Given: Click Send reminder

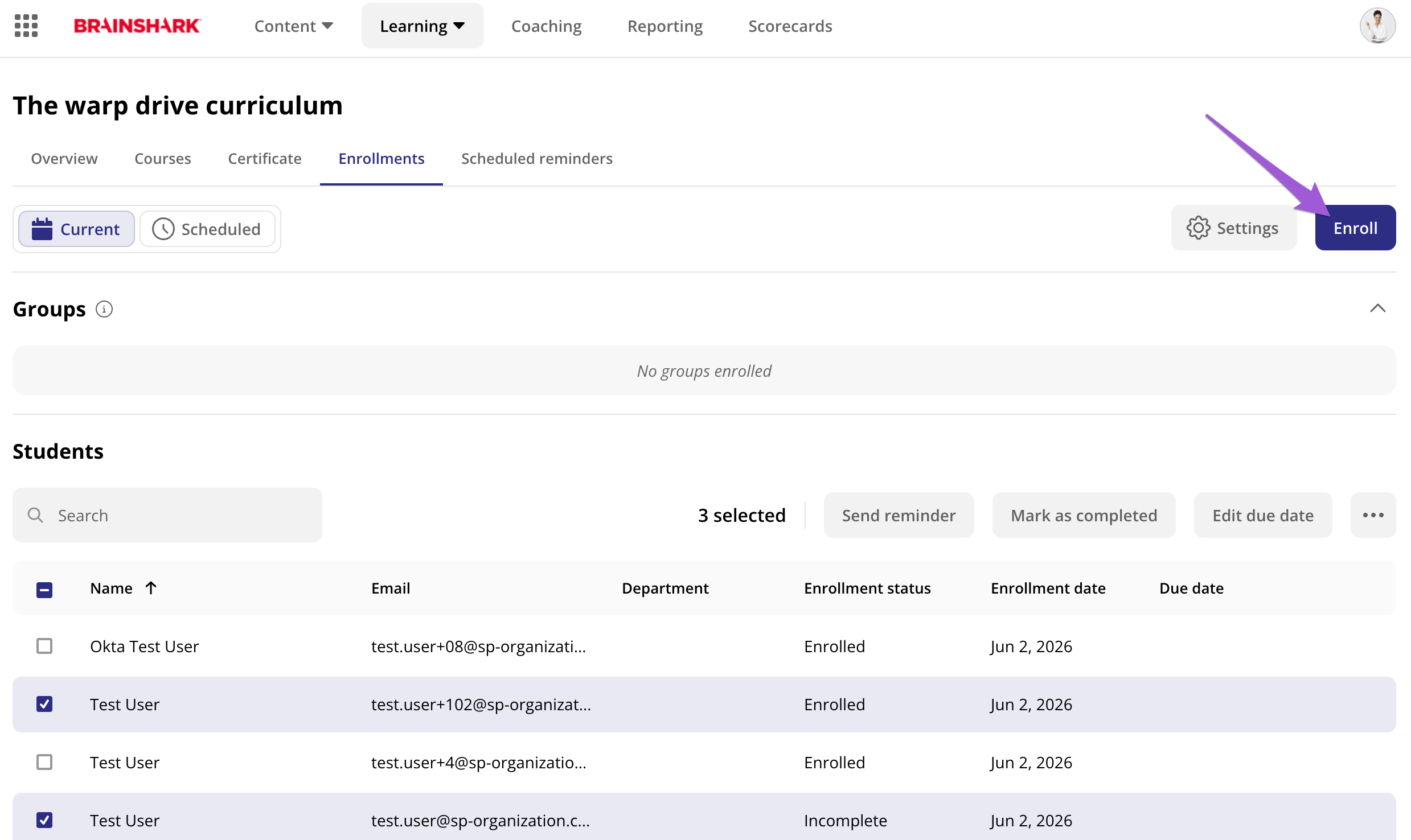Looking at the screenshot, I should pyautogui.click(x=899, y=515).
